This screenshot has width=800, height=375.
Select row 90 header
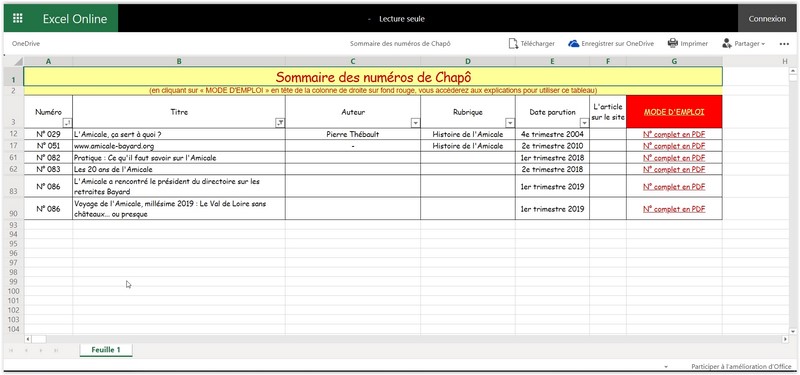coord(14,209)
